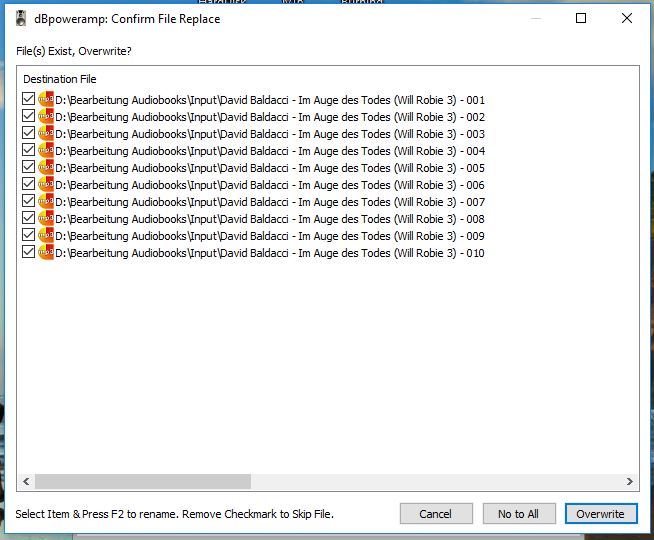Viewport: 654px width, 540px height.
Task: Click the file icon for track 003
Action: pos(45,134)
